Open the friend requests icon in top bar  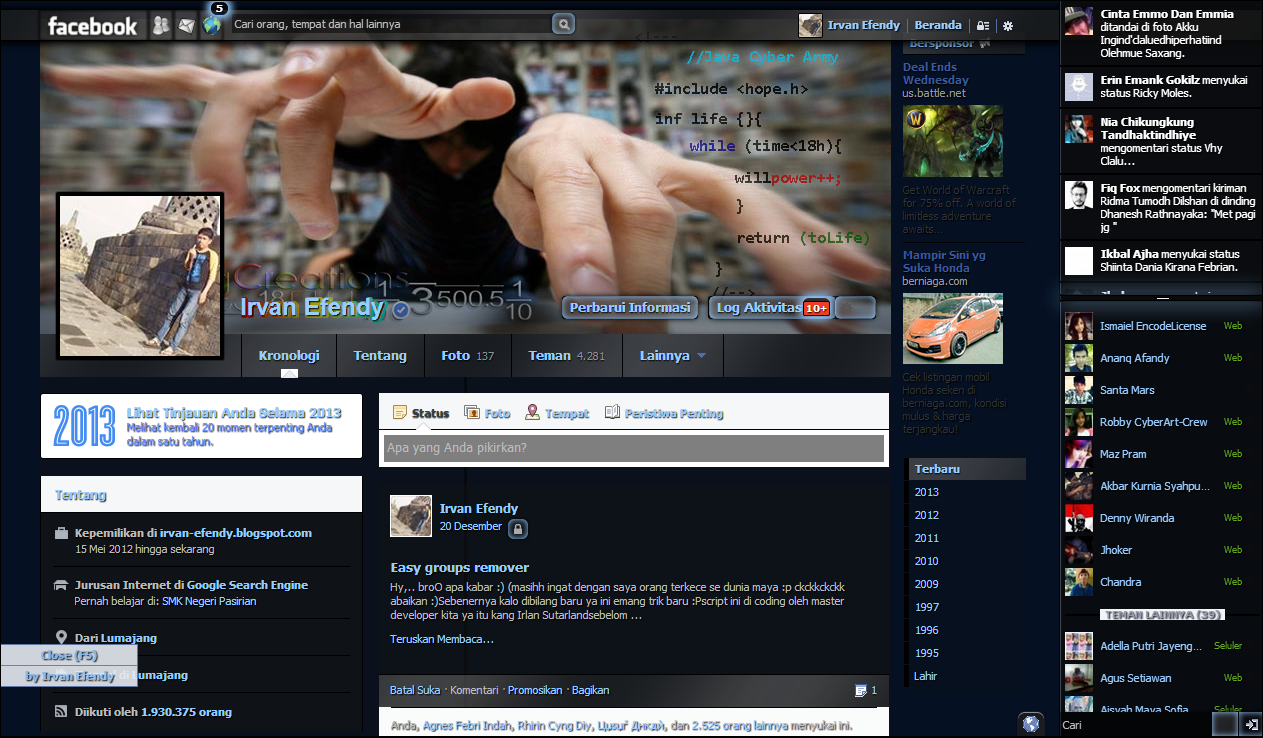[x=161, y=26]
